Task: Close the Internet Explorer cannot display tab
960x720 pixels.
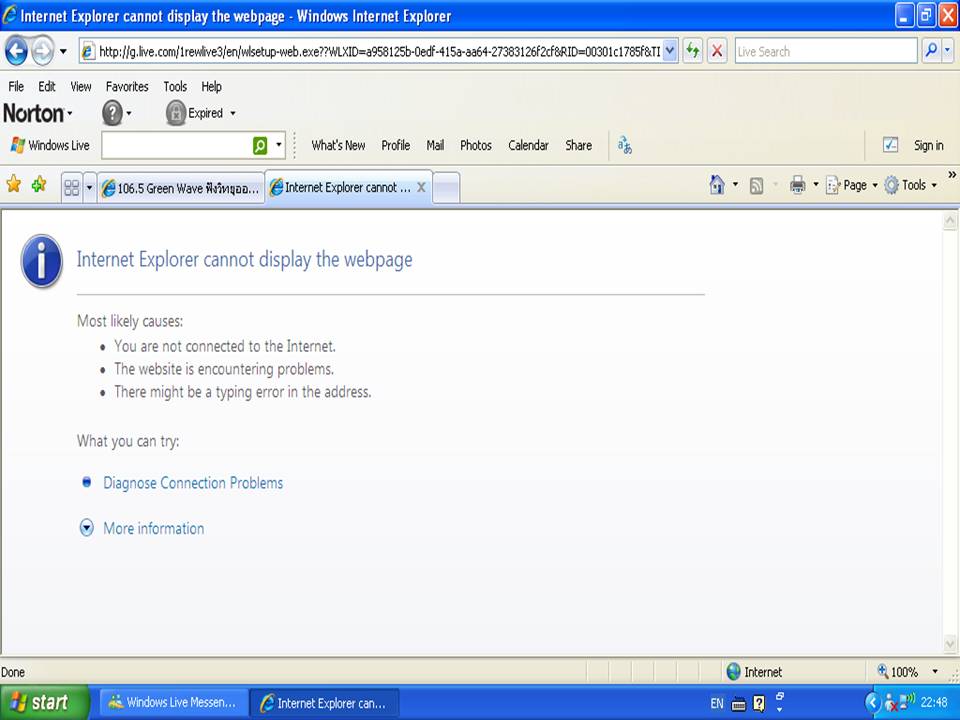Action: pyautogui.click(x=421, y=187)
